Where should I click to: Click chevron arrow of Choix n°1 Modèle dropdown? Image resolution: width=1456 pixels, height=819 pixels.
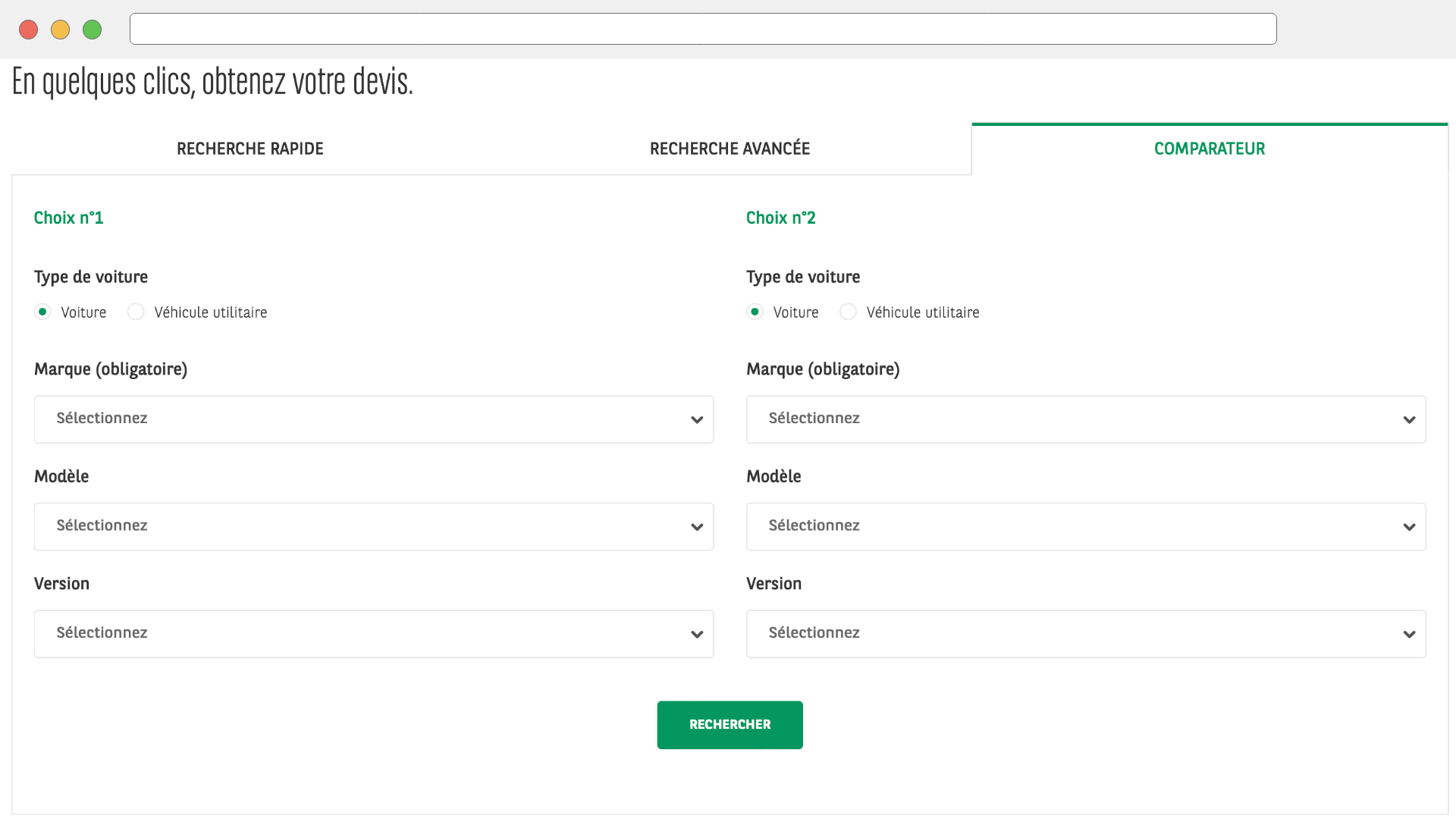(697, 527)
